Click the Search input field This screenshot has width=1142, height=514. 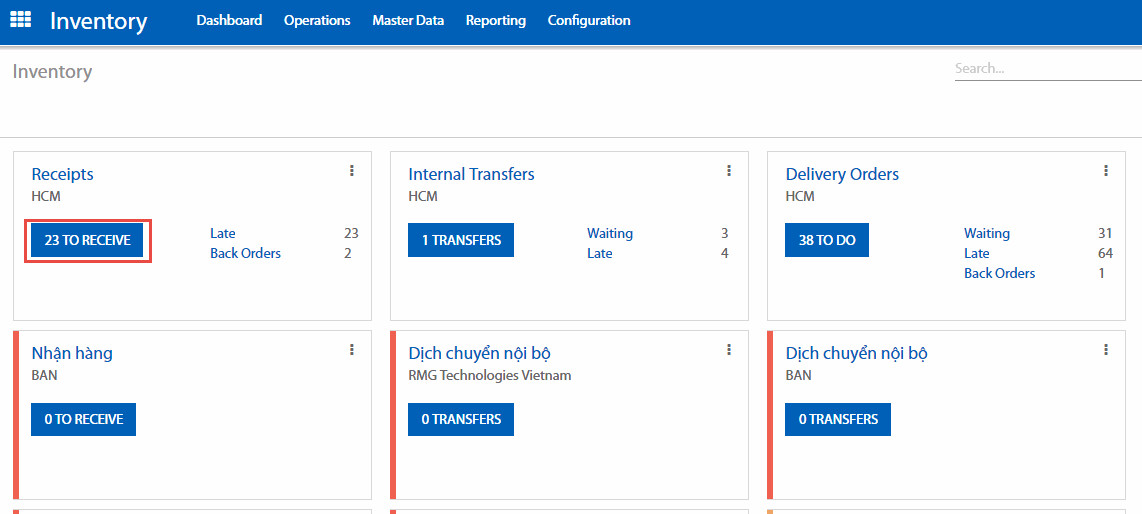[x=1046, y=69]
